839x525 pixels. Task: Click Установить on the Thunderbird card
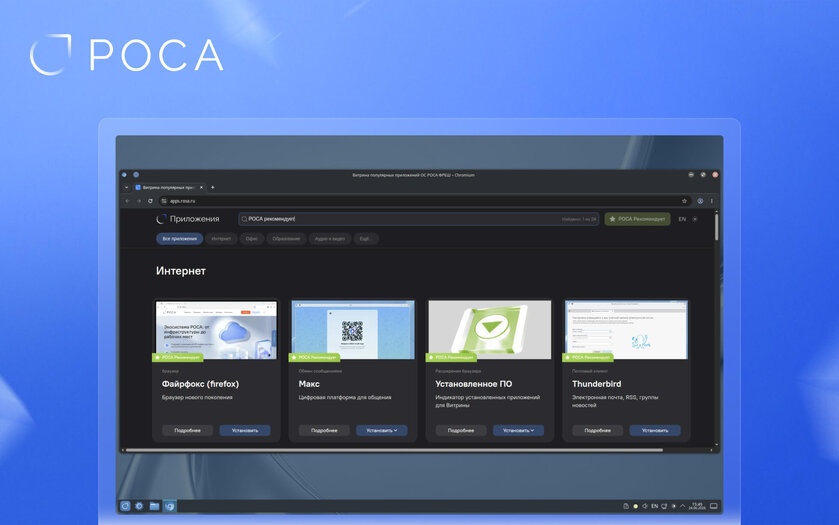click(x=655, y=430)
